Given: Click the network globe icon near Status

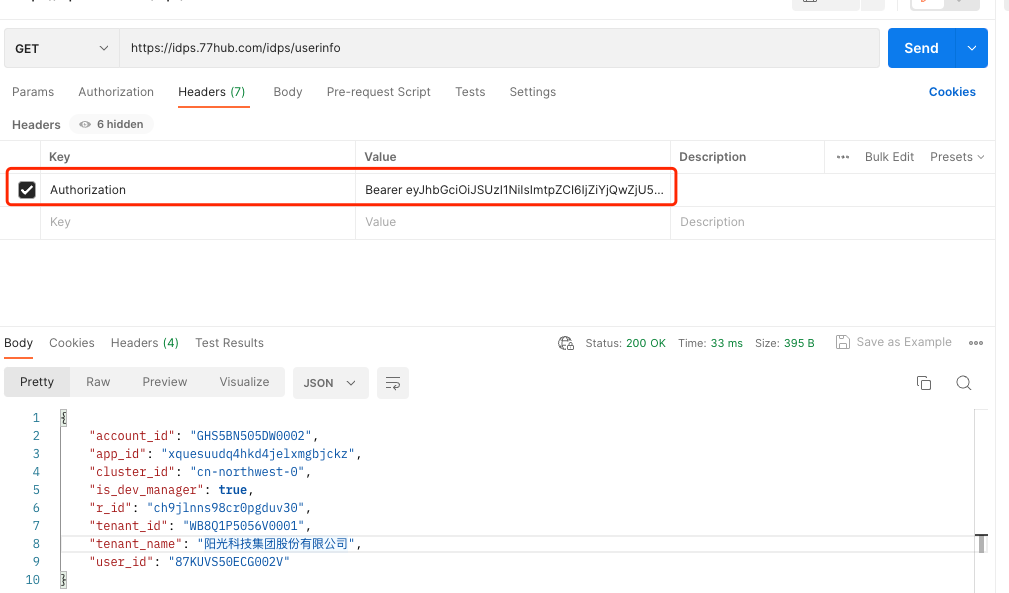Looking at the screenshot, I should 566,343.
